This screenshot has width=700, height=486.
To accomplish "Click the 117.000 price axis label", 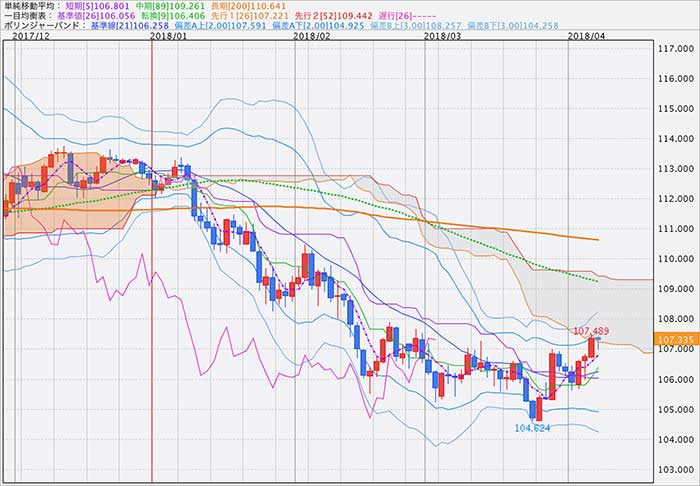I will click(674, 49).
